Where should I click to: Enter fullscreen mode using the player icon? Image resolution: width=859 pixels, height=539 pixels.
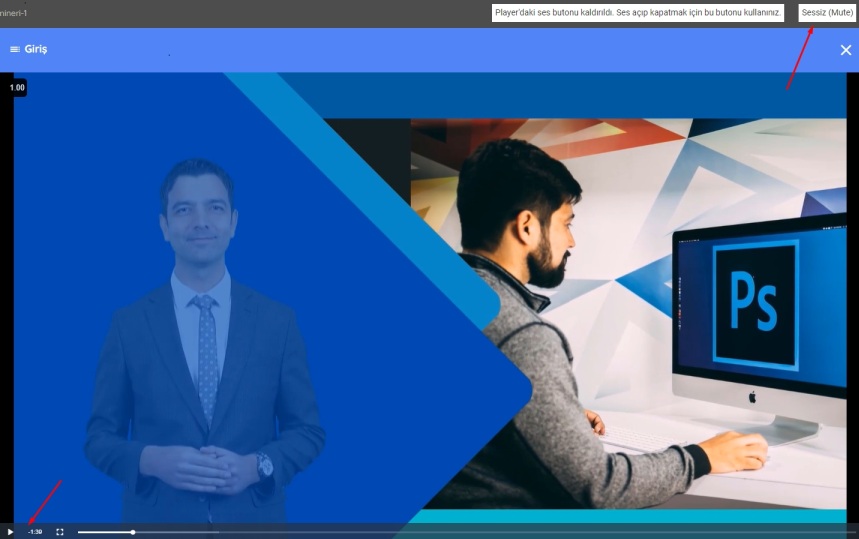60,532
